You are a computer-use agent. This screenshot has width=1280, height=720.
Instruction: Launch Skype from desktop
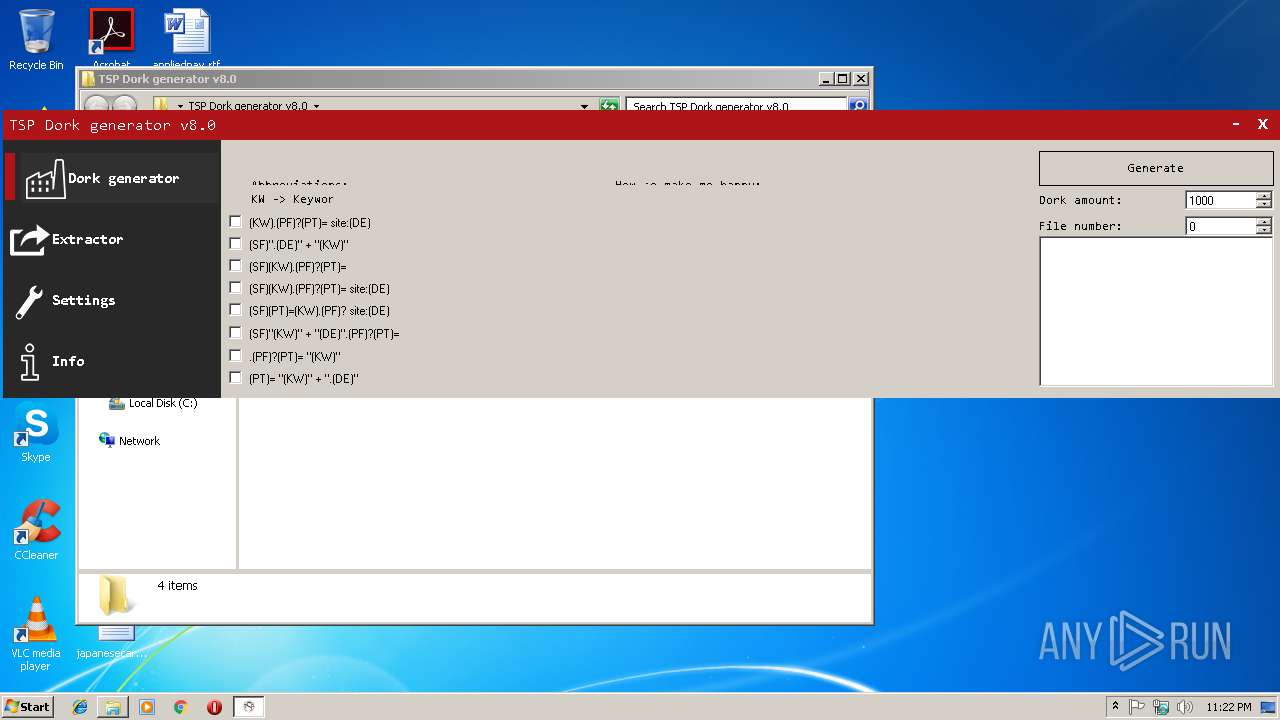36,434
